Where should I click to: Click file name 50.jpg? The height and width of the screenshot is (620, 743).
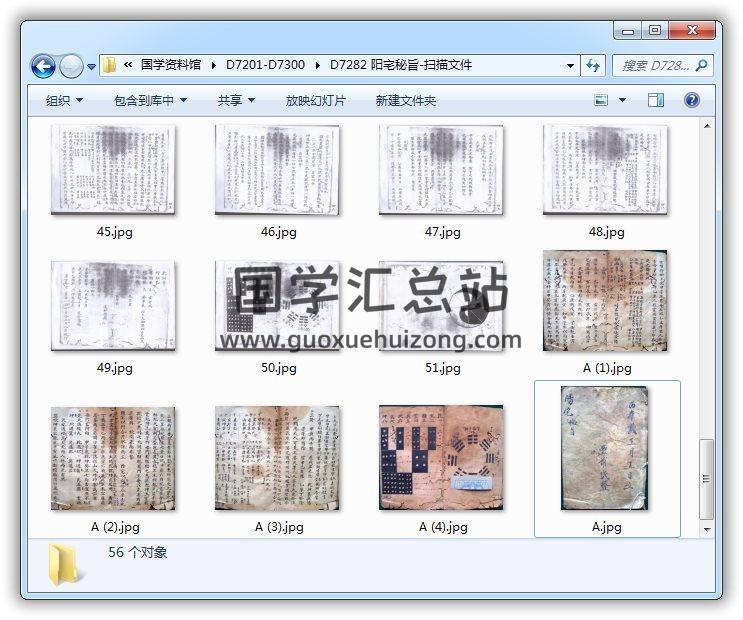279,368
